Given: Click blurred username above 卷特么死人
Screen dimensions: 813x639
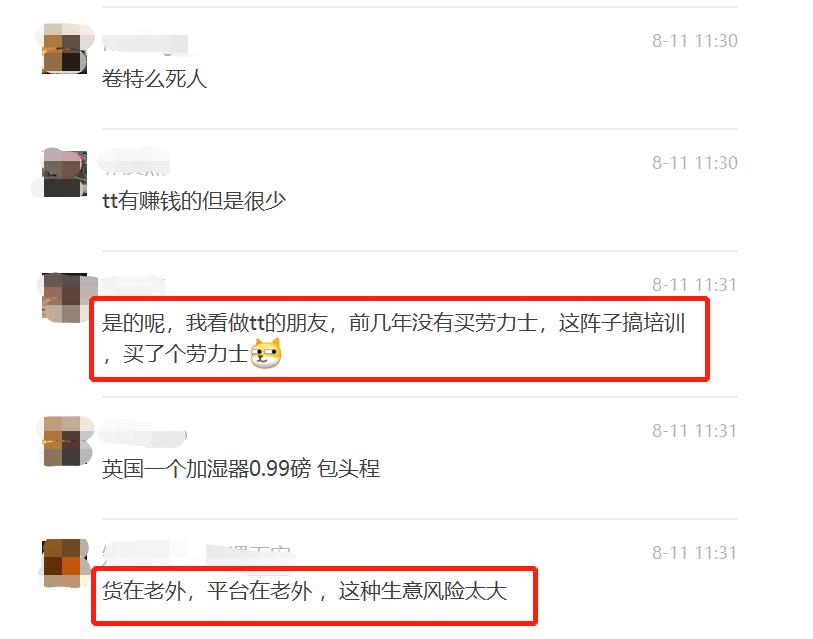Looking at the screenshot, I should (x=145, y=44).
